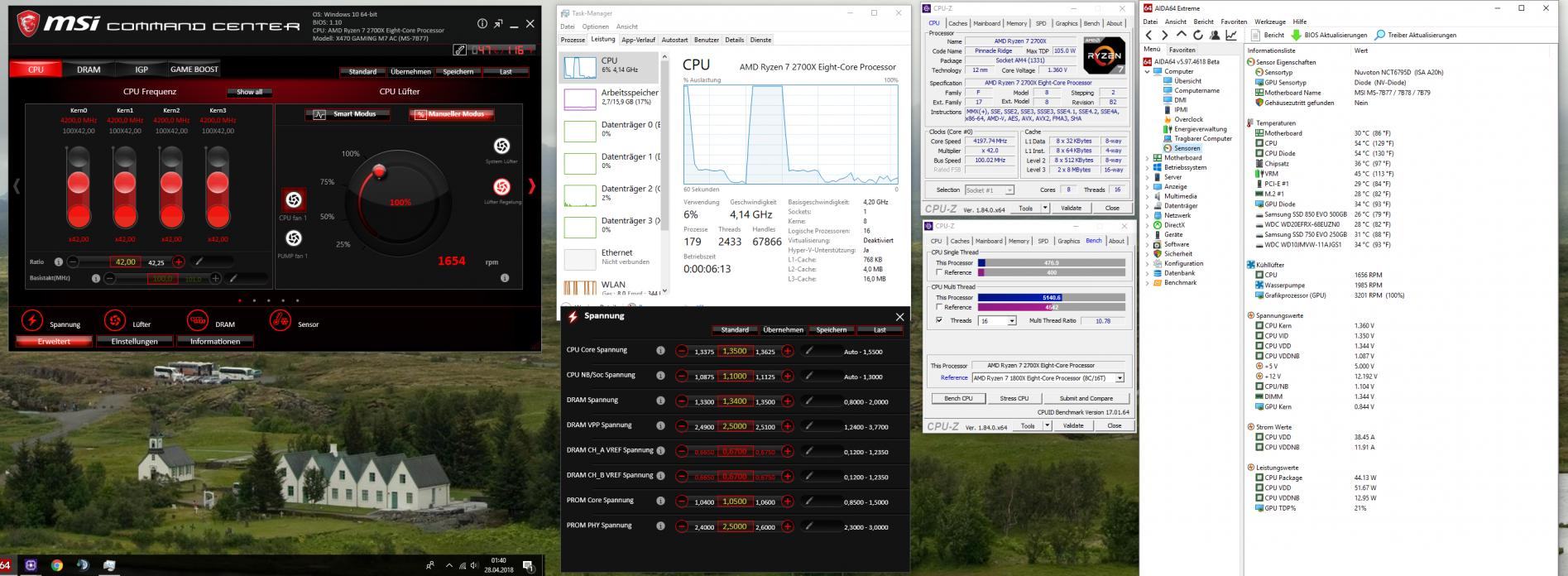Click the Einstellungen button in Command Center

click(135, 342)
